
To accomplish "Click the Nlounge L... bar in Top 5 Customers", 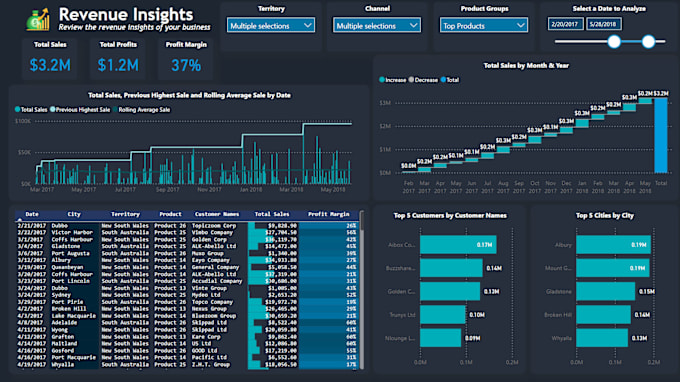I will (x=440, y=338).
